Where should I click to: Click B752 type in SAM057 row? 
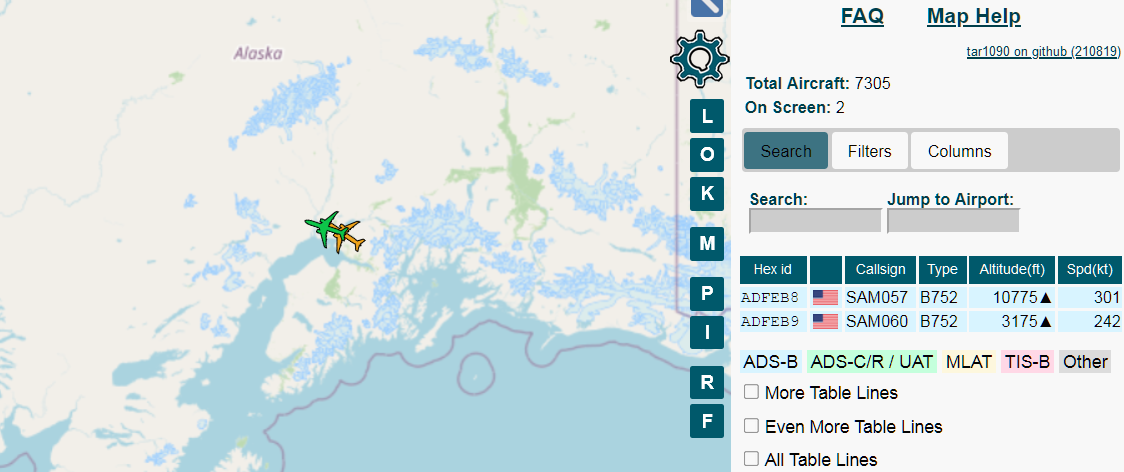click(939, 297)
